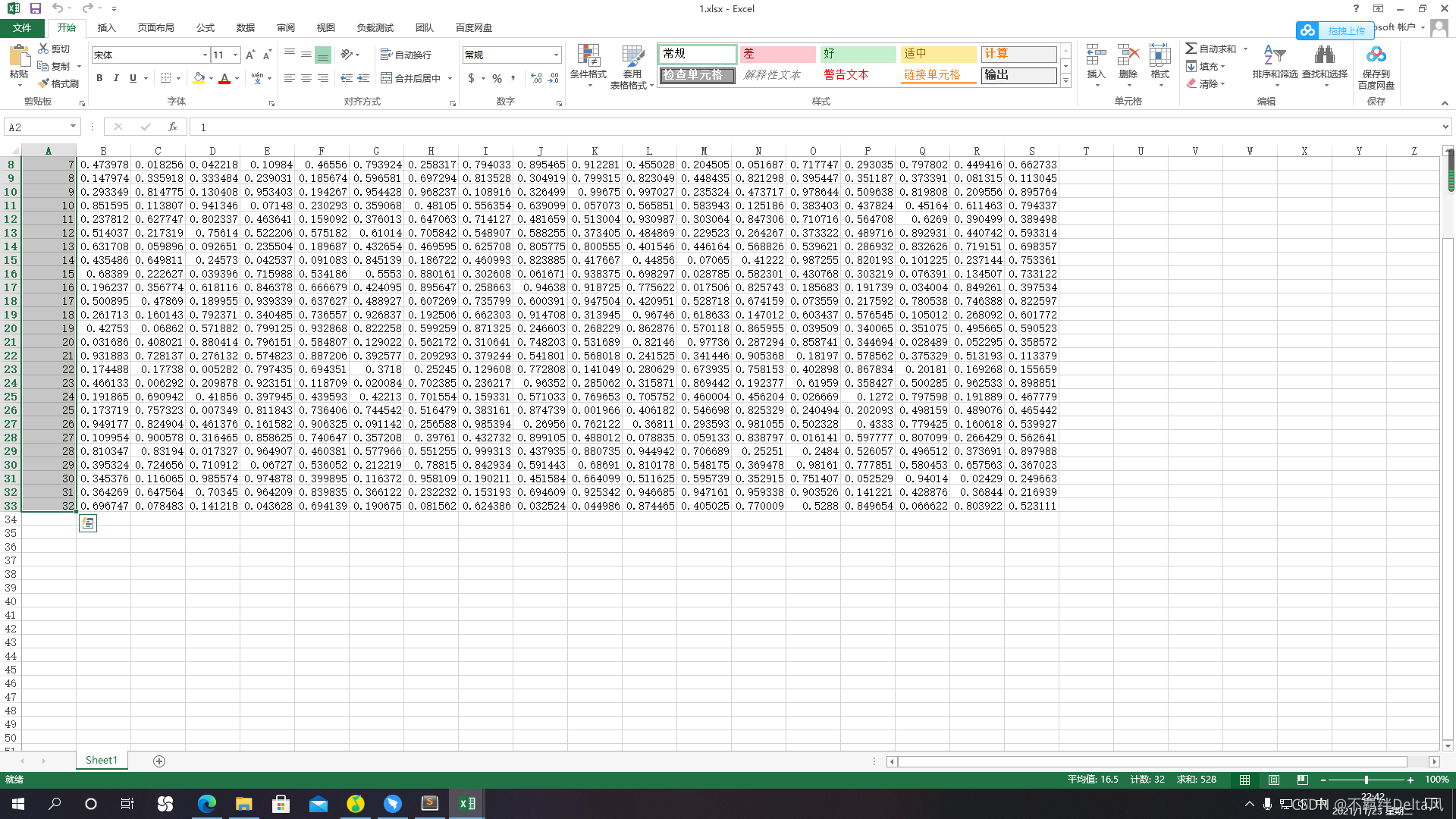This screenshot has height=819, width=1456.
Task: Toggle Wrap Text (自动换行)
Action: pos(406,55)
